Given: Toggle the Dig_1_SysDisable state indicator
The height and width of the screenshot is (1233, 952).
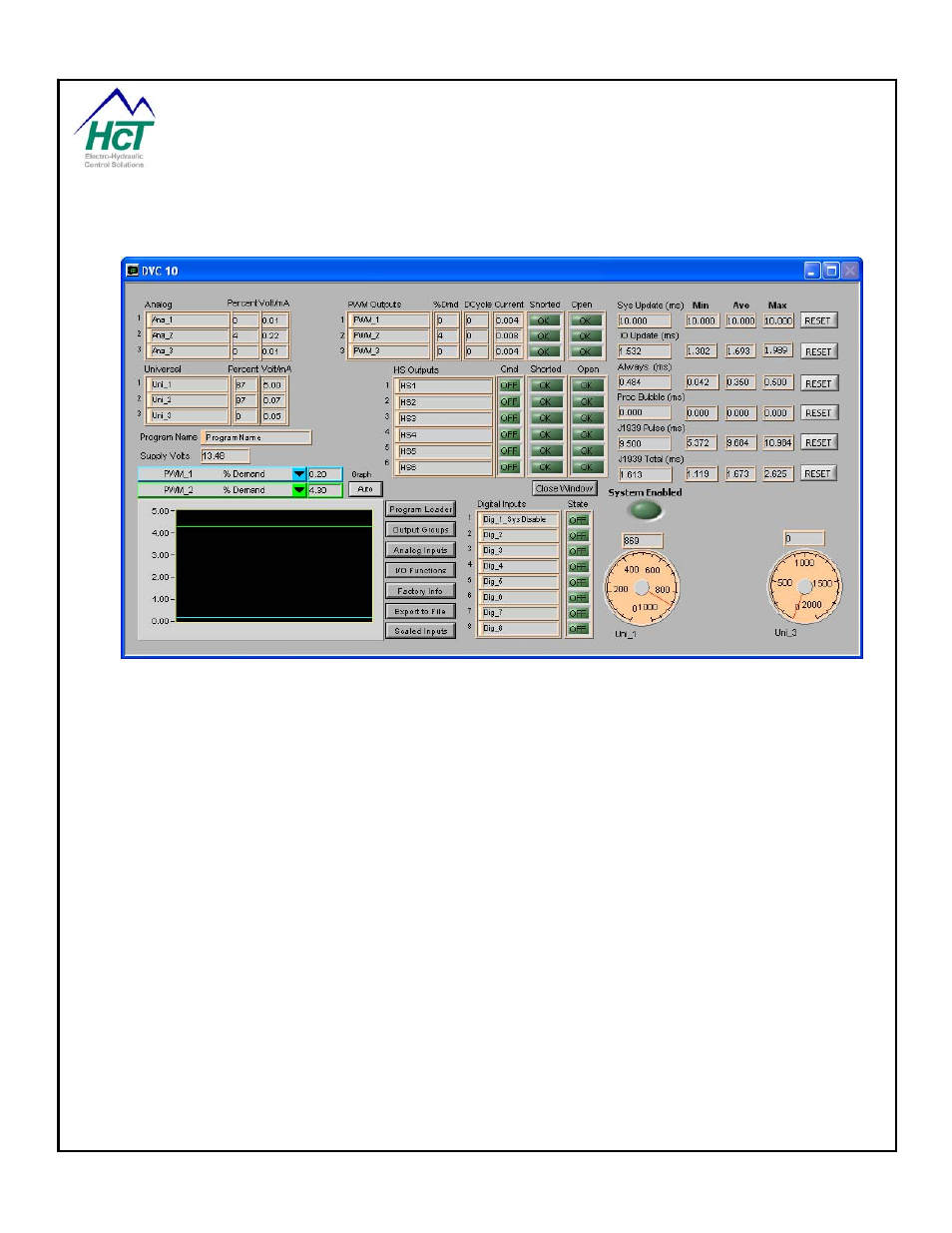Looking at the screenshot, I should point(578,520).
